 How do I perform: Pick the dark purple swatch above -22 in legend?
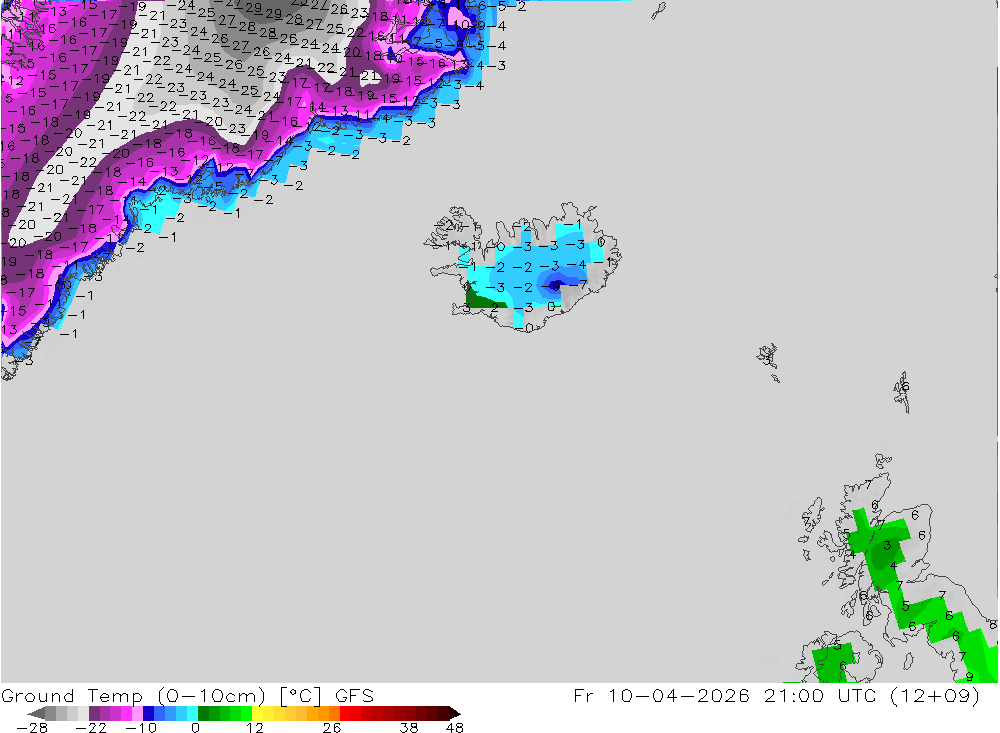coord(94,714)
